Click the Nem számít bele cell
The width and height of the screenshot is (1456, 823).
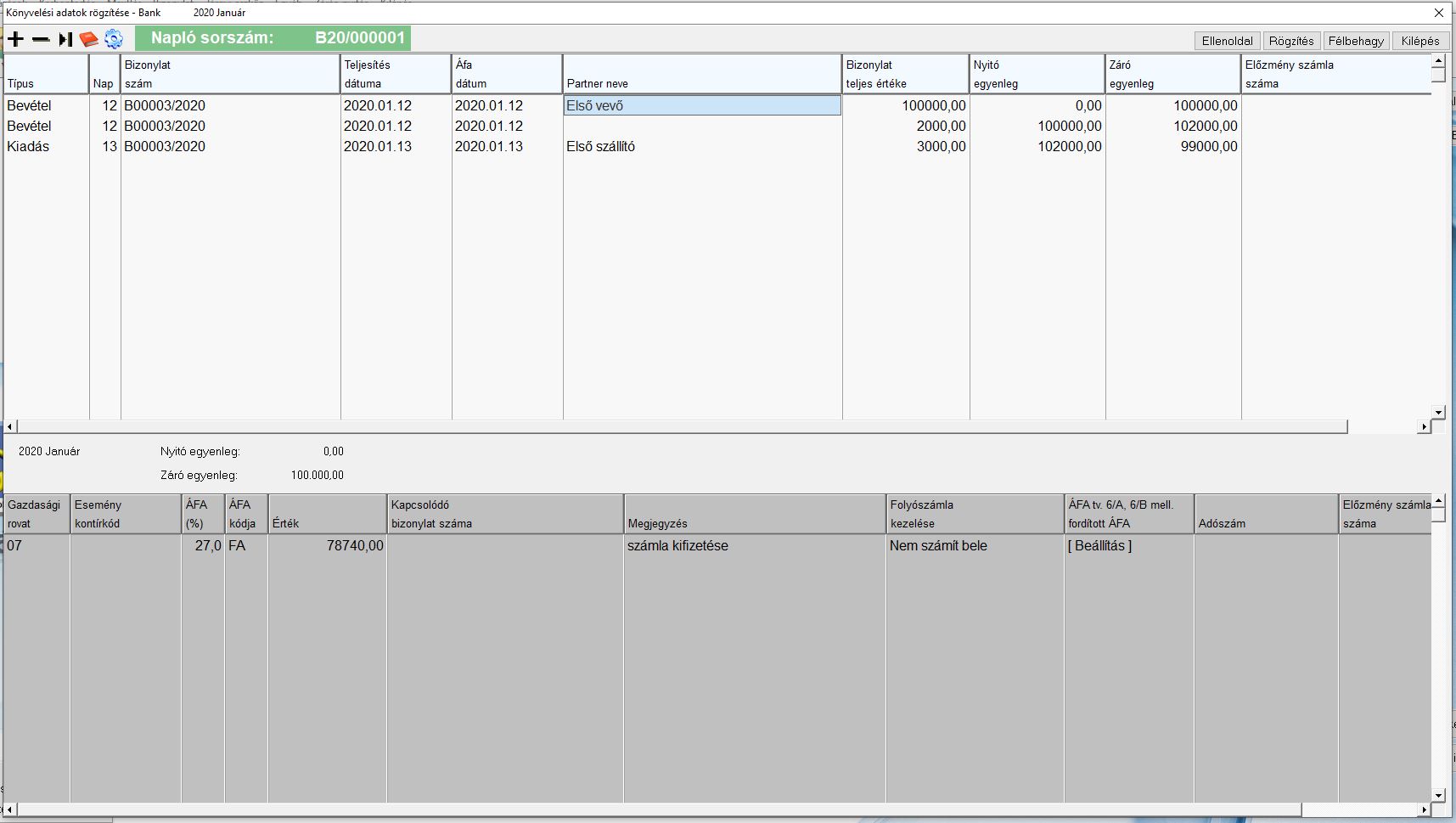coord(974,545)
